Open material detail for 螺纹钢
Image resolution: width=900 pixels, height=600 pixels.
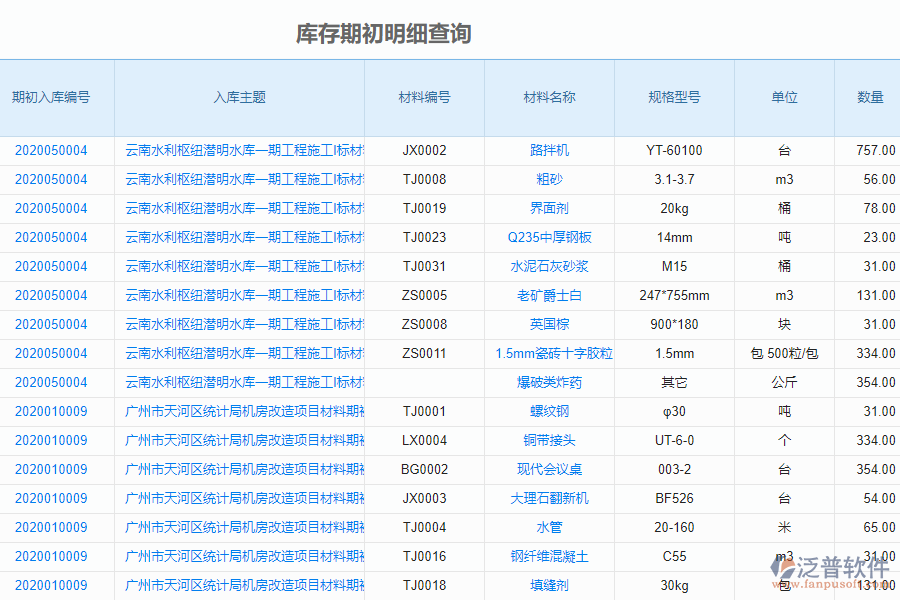point(547,411)
